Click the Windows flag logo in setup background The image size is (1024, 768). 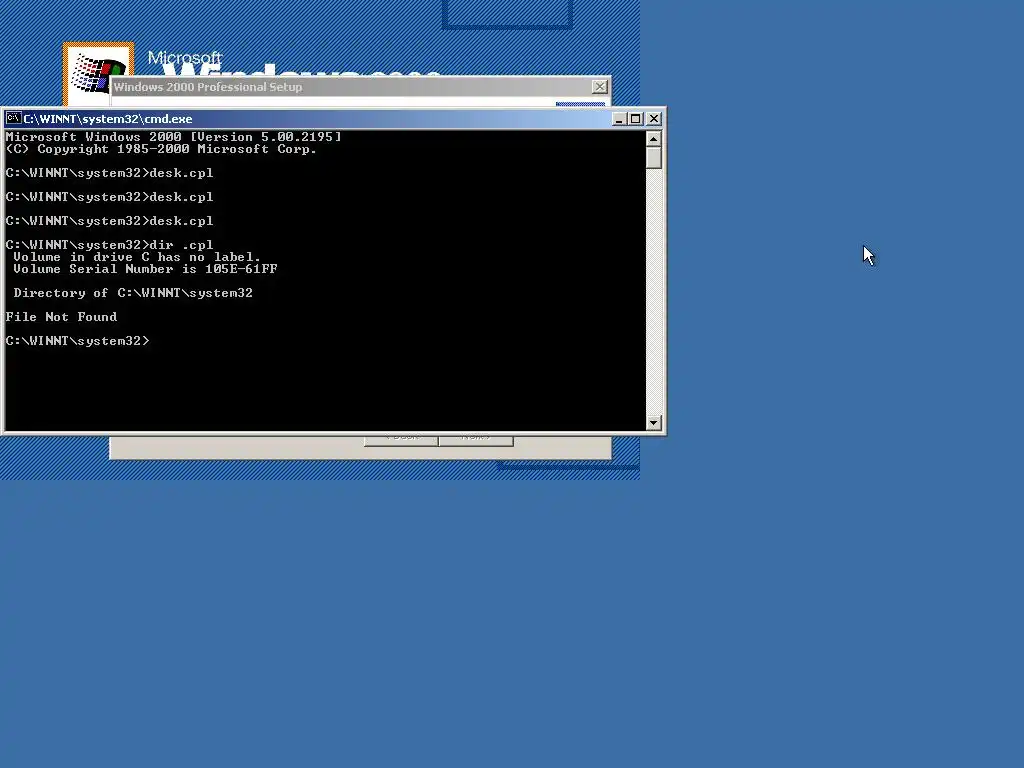point(98,74)
